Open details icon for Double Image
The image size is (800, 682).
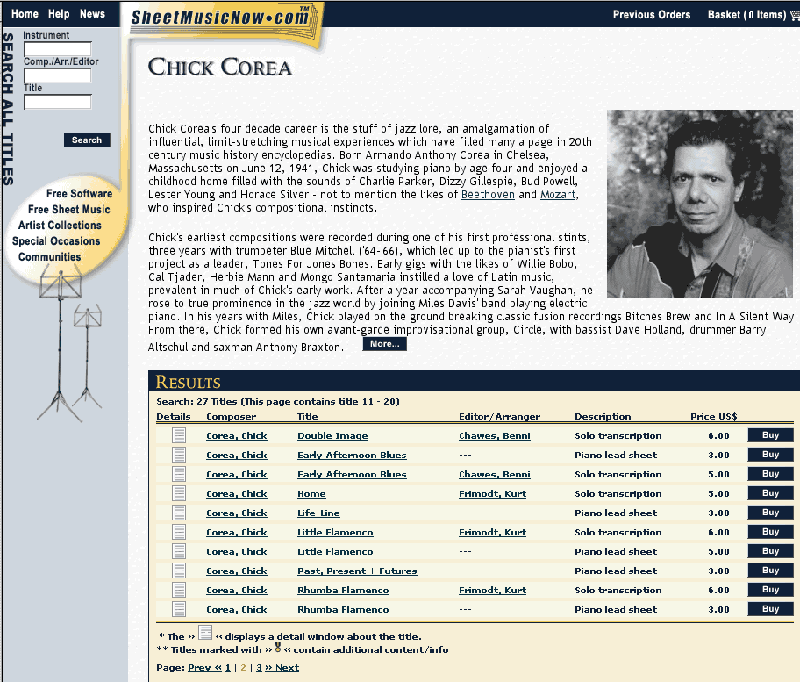tap(179, 436)
